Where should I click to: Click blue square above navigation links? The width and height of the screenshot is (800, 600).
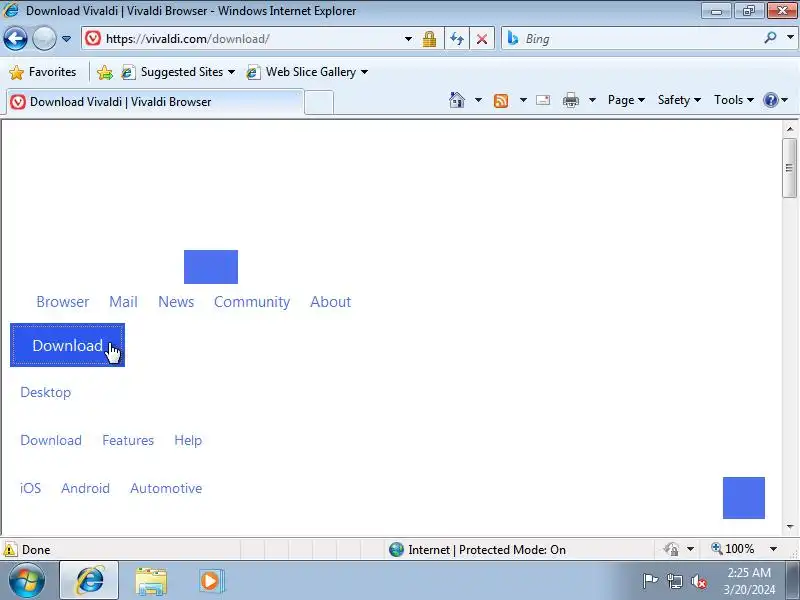click(211, 267)
